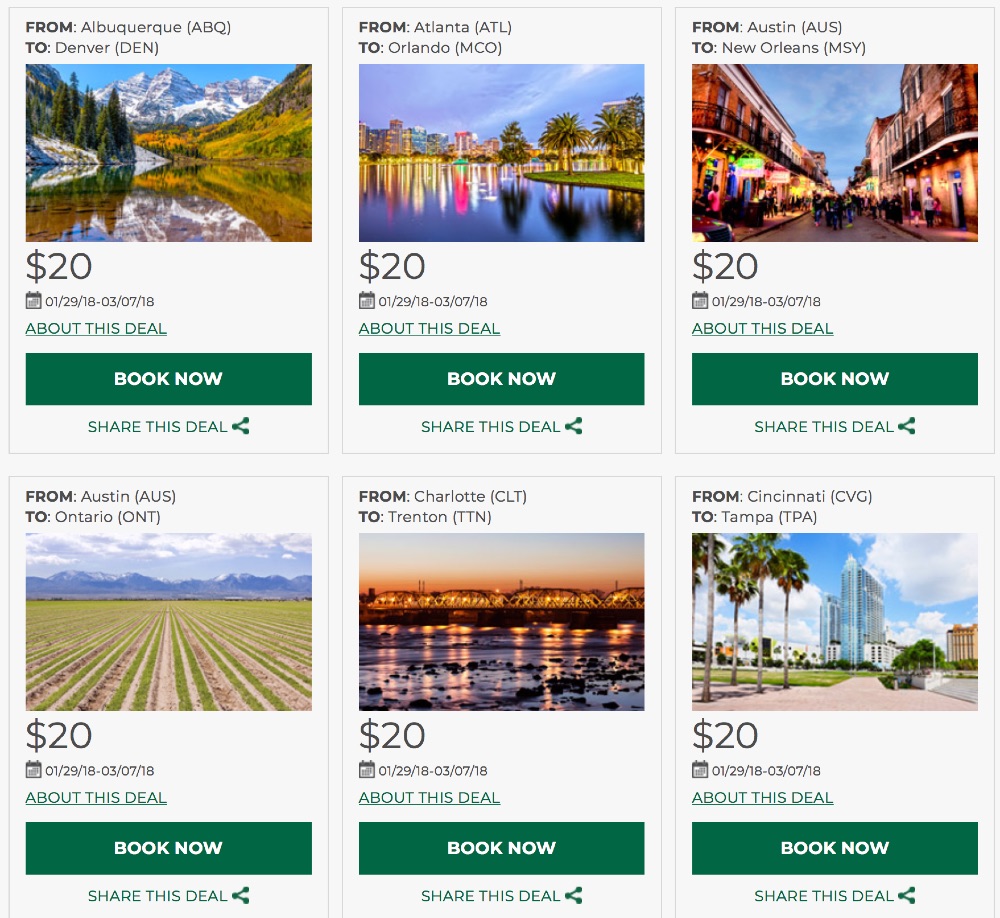This screenshot has width=1000, height=918.
Task: Click calendar icon on Cincinnati to Tampa deal
Action: pyautogui.click(x=700, y=770)
